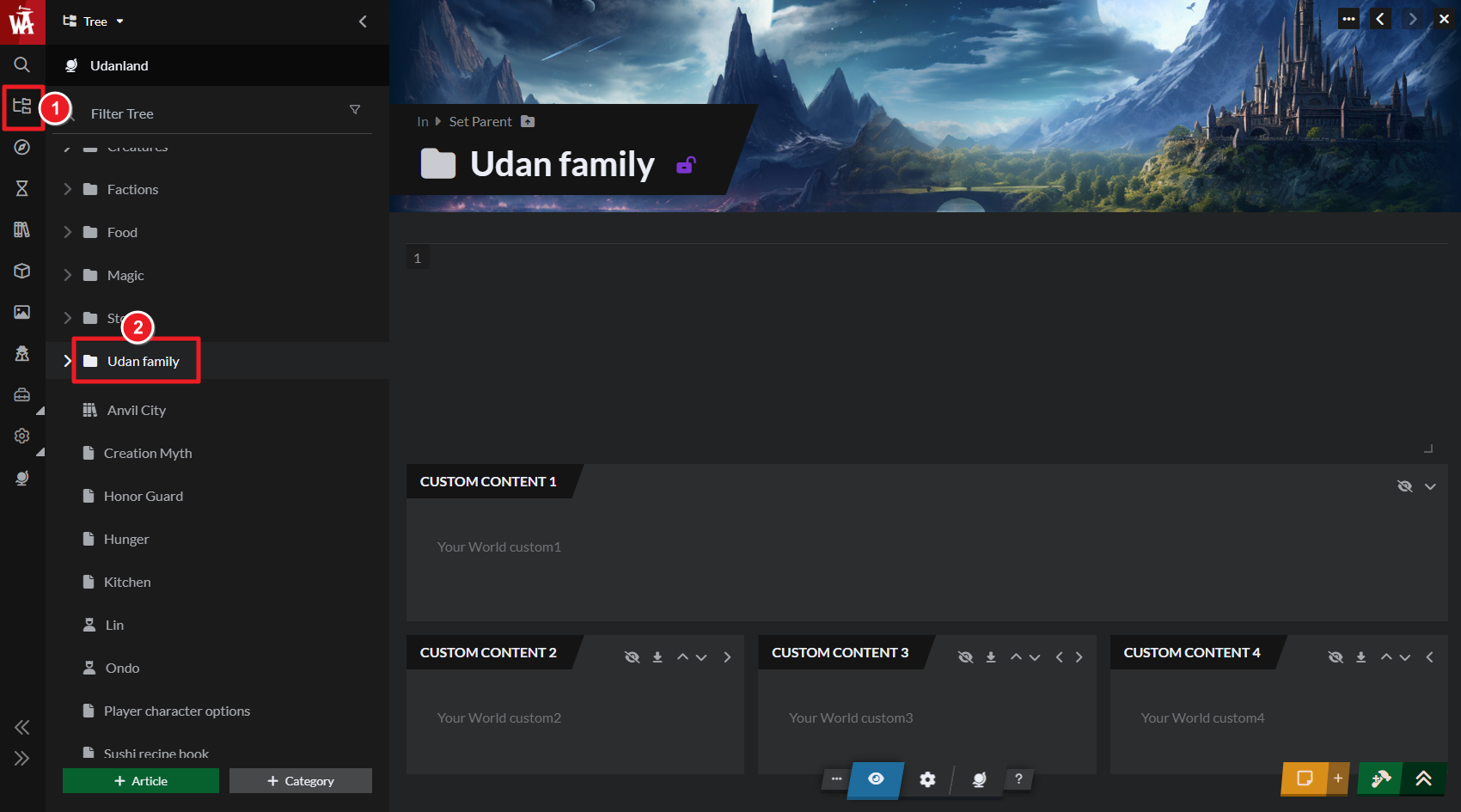Open bottom toolbar world globe button
Viewport: 1461px width, 812px height.
tap(979, 779)
